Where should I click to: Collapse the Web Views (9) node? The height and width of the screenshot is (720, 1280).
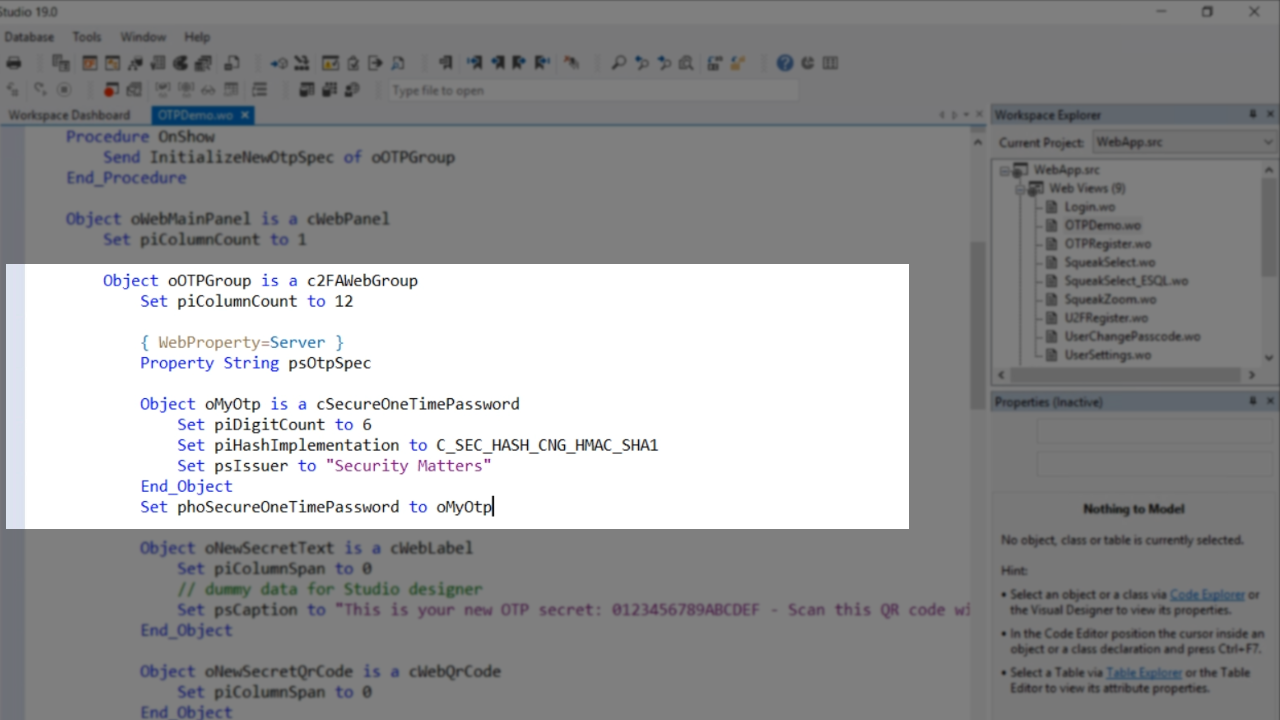[1021, 189]
